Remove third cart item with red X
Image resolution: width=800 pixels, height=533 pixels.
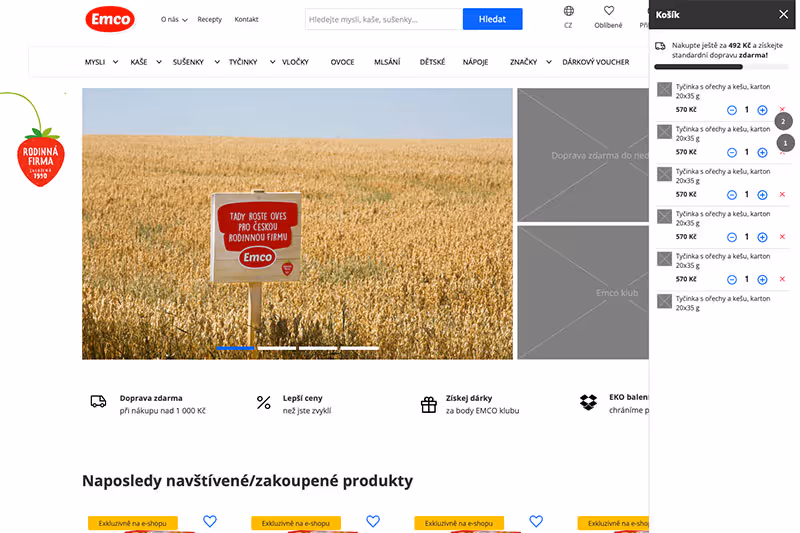[782, 194]
